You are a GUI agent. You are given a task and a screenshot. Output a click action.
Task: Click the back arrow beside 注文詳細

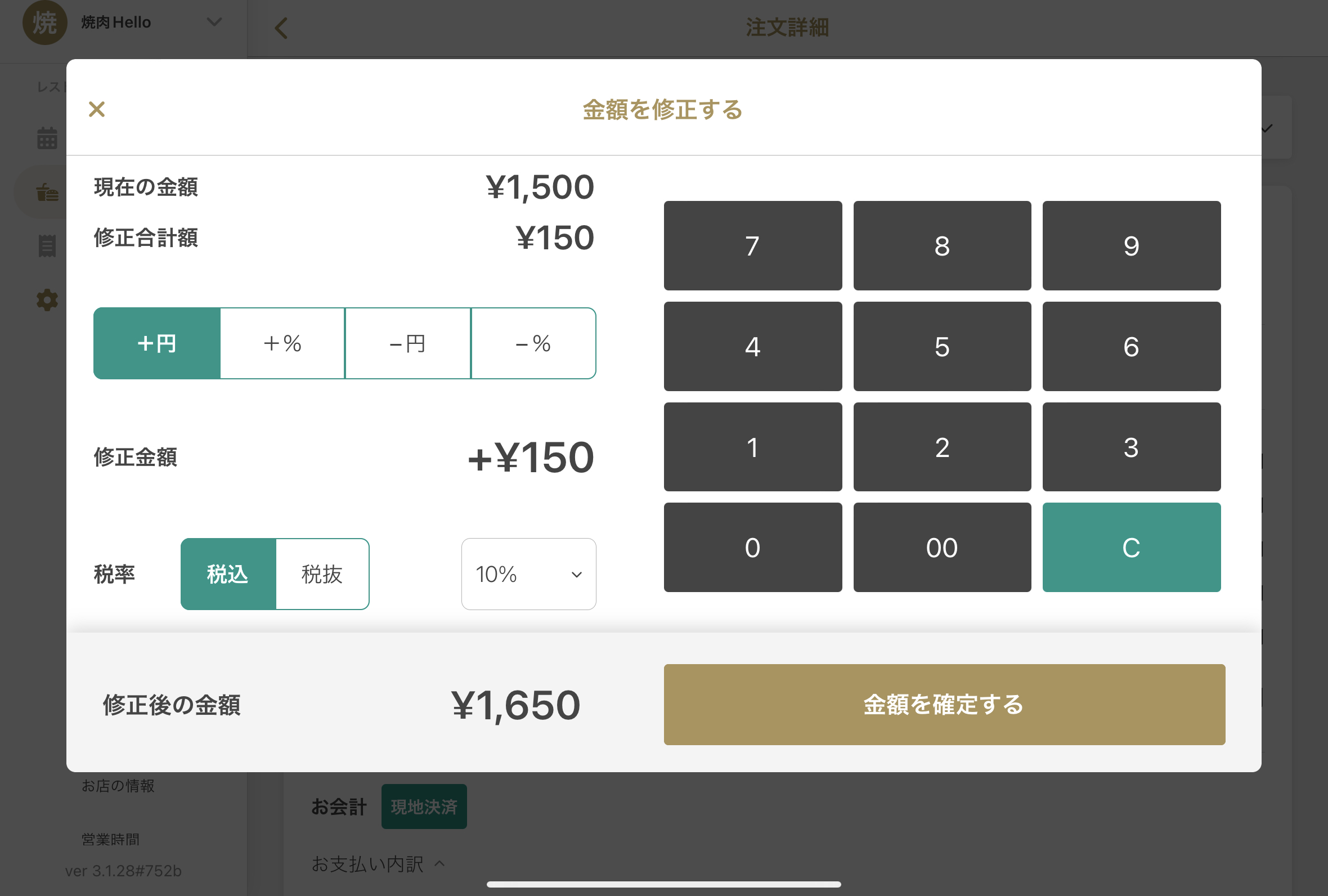pyautogui.click(x=281, y=28)
